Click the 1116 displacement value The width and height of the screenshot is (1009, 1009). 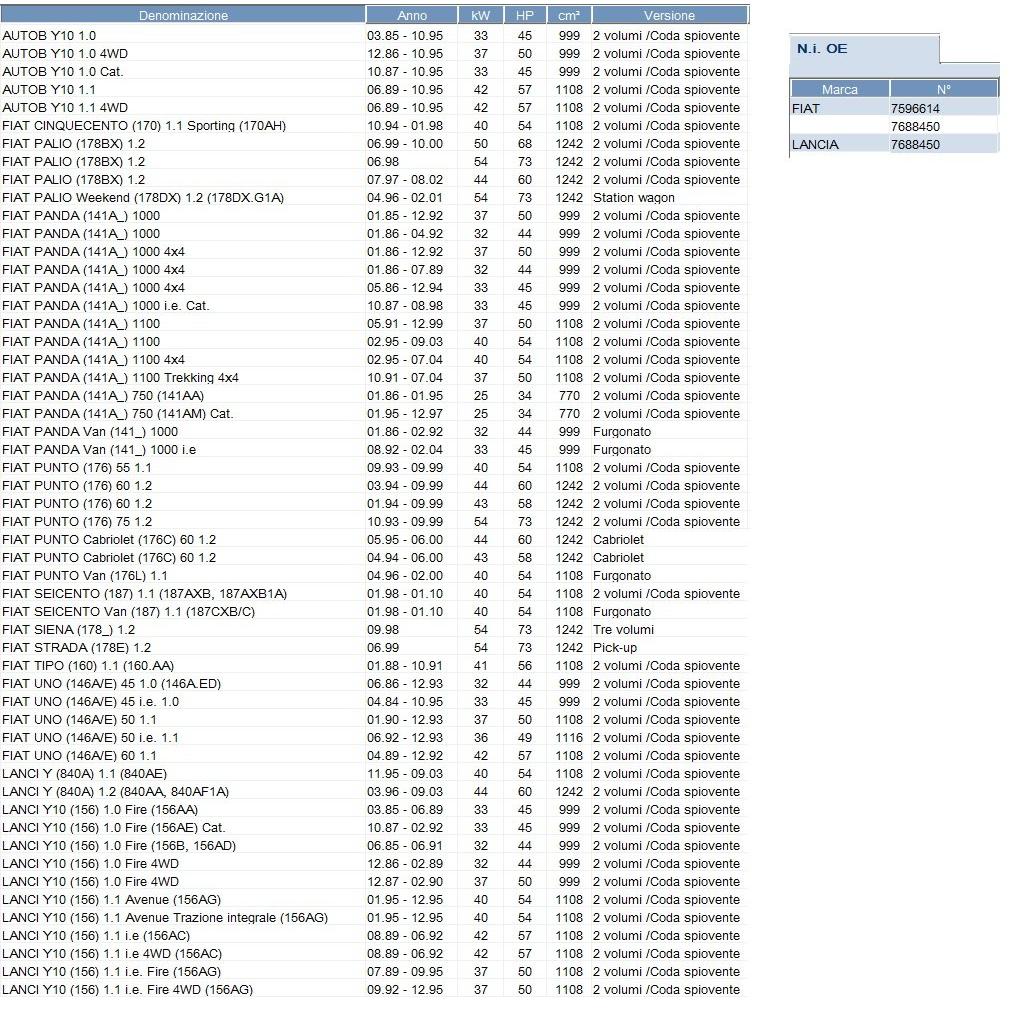pyautogui.click(x=569, y=738)
